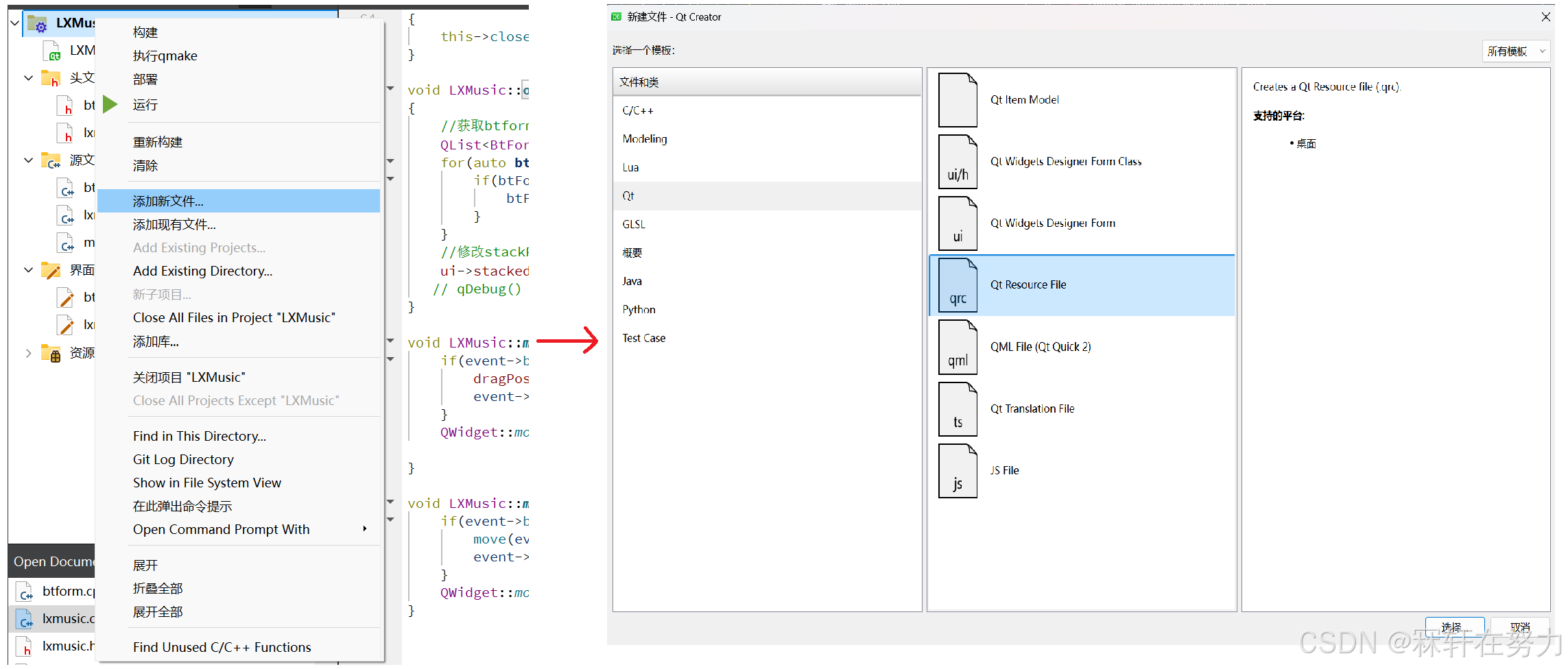Image resolution: width=1568 pixels, height=669 pixels.
Task: Click the 选择 button in the dialog
Action: pos(1455,627)
